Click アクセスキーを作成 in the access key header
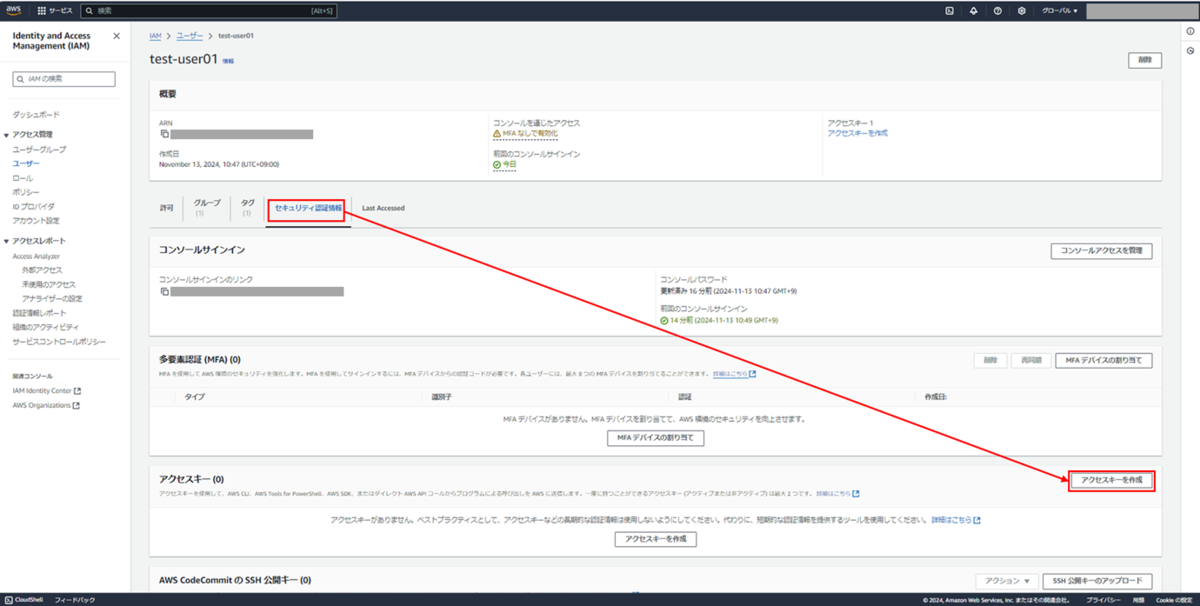Image resolution: width=1200 pixels, height=606 pixels. pyautogui.click(x=1112, y=480)
